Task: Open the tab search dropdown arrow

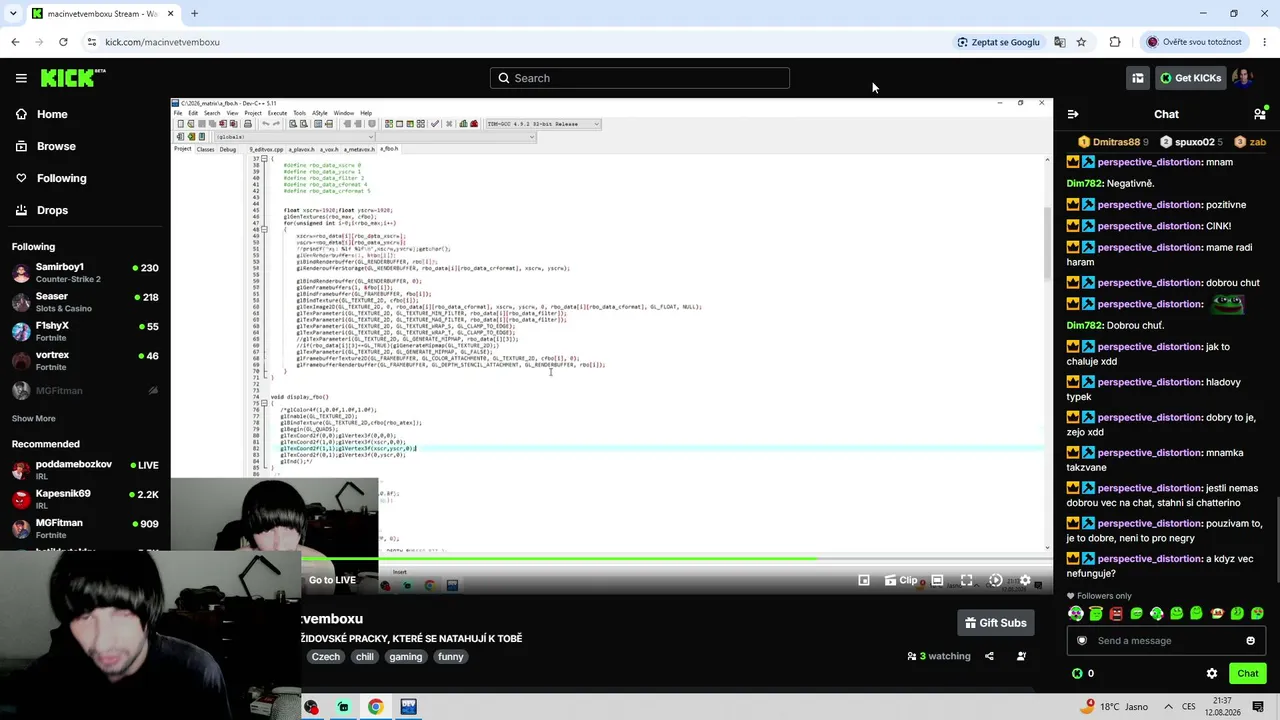Action: 13,14
